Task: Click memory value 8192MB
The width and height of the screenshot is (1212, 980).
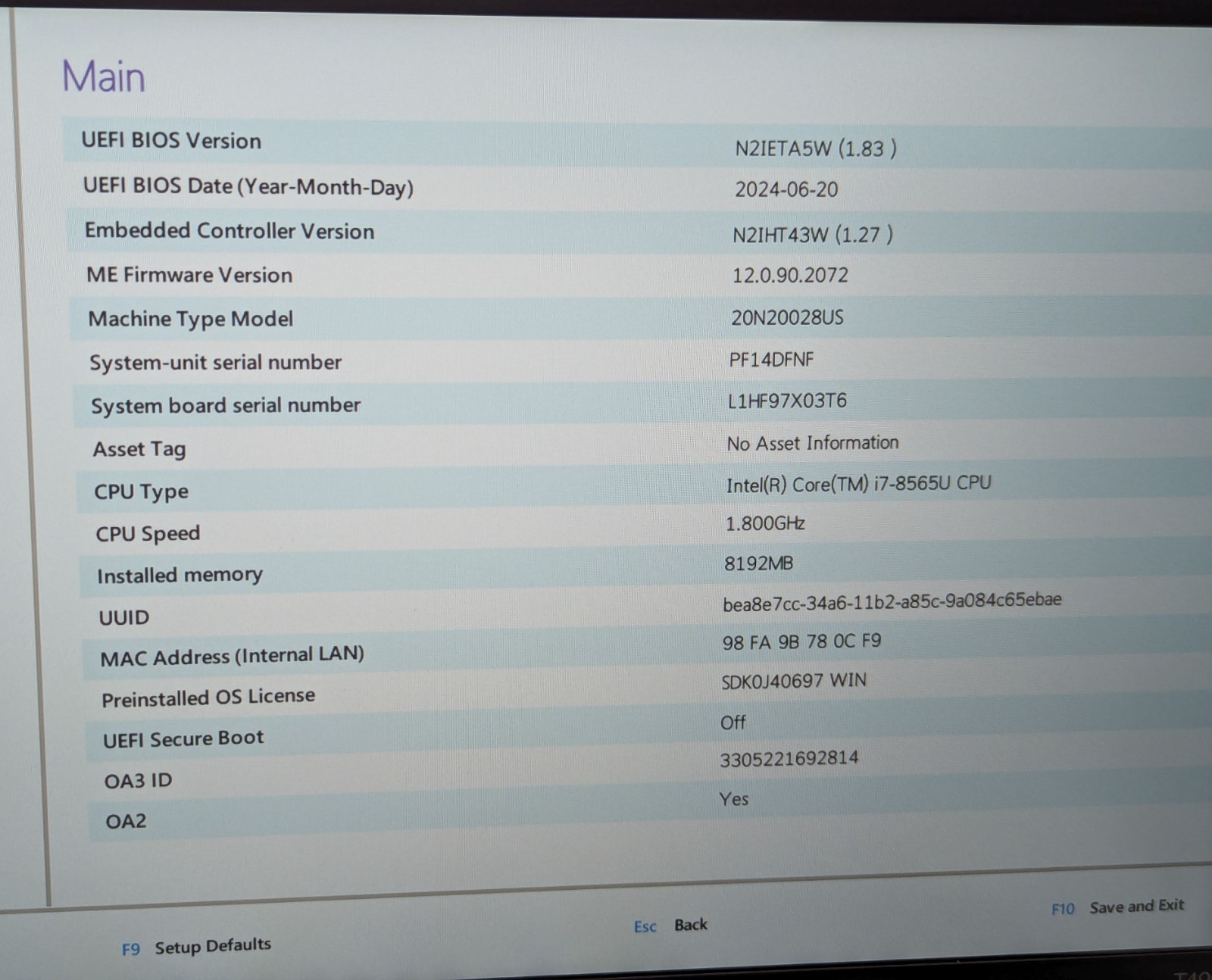Action: (758, 563)
